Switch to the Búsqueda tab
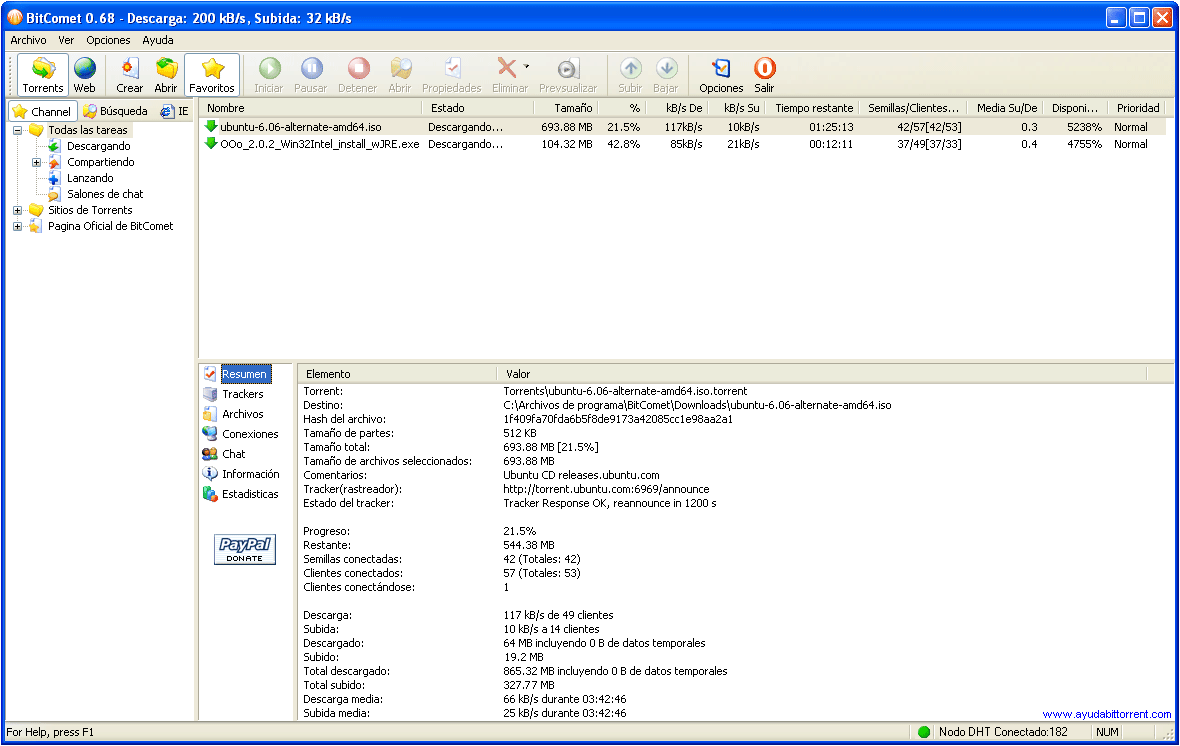This screenshot has height=746, width=1180. click(x=115, y=111)
